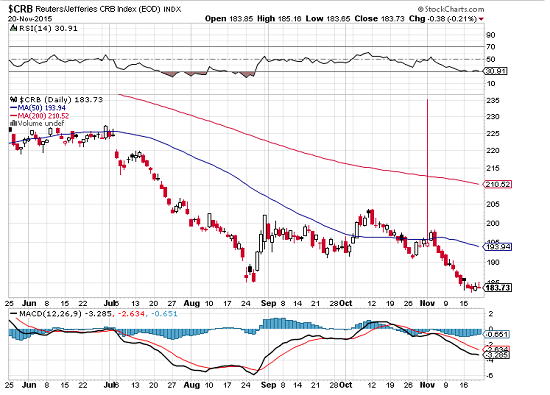550x395 pixels.
Task: Click the -0.651 tag on the MACD axis
Action: 496,335
